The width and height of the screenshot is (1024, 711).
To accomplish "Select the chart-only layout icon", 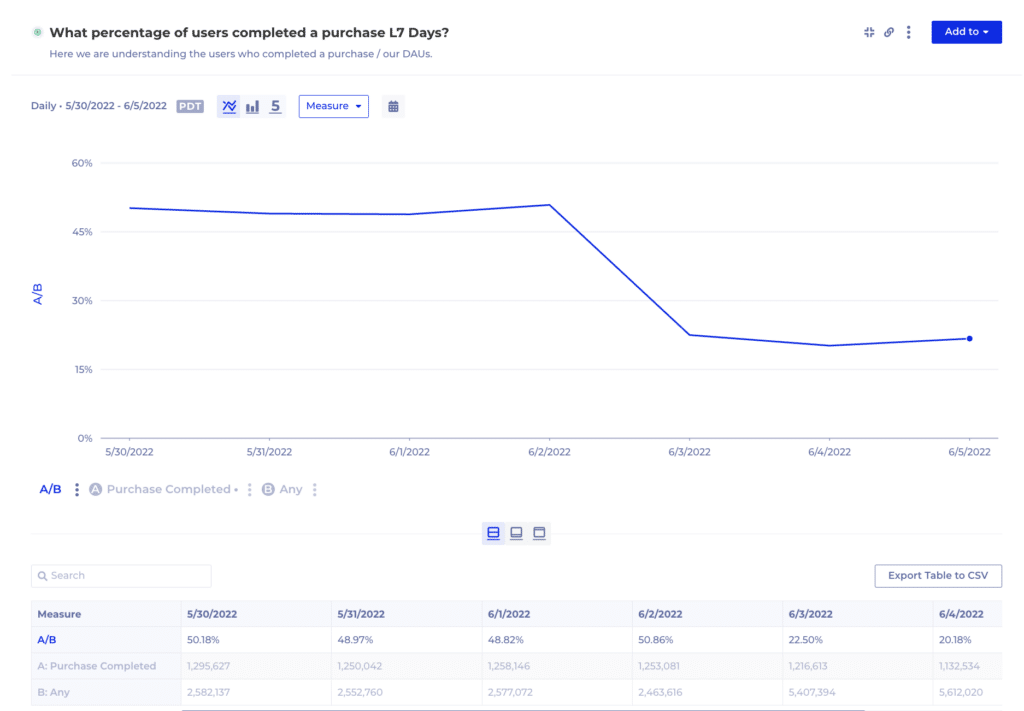I will (x=515, y=533).
